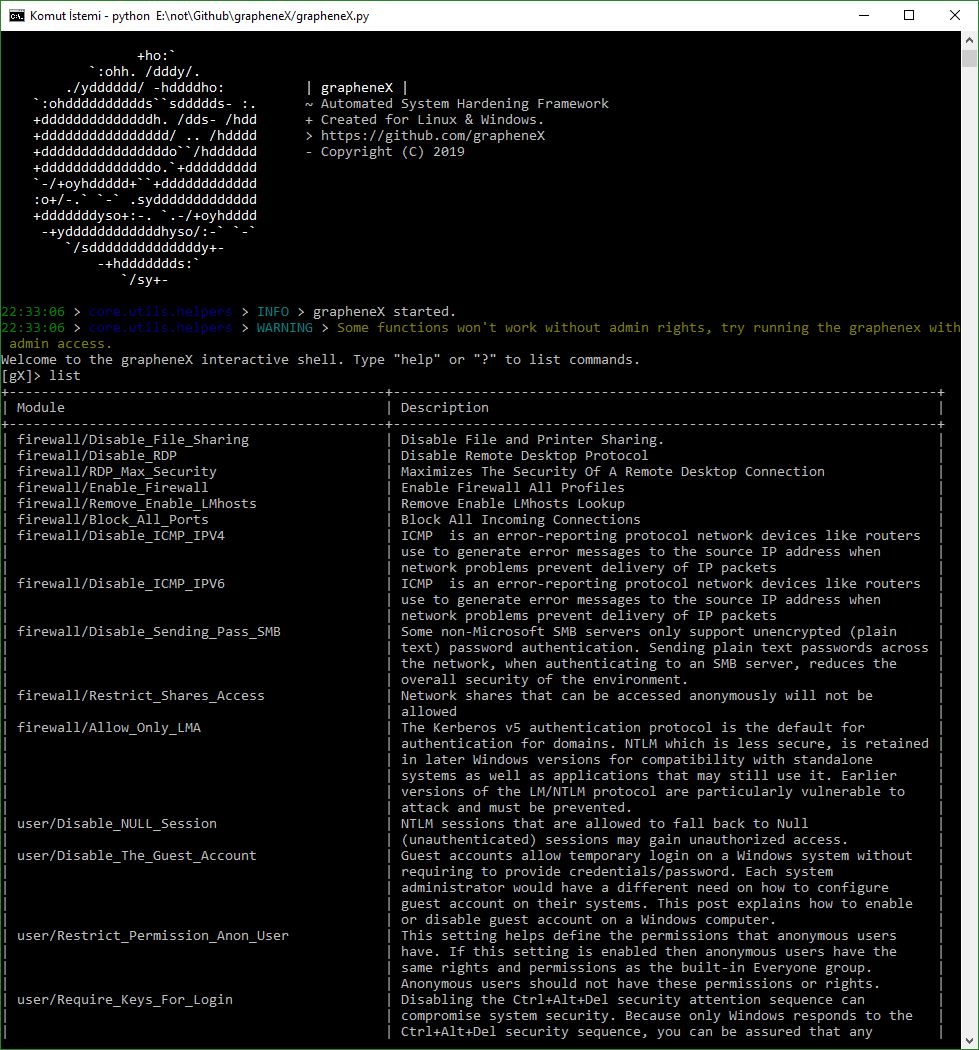Select user/Require_Keys_For_Login module text

[125, 1000]
